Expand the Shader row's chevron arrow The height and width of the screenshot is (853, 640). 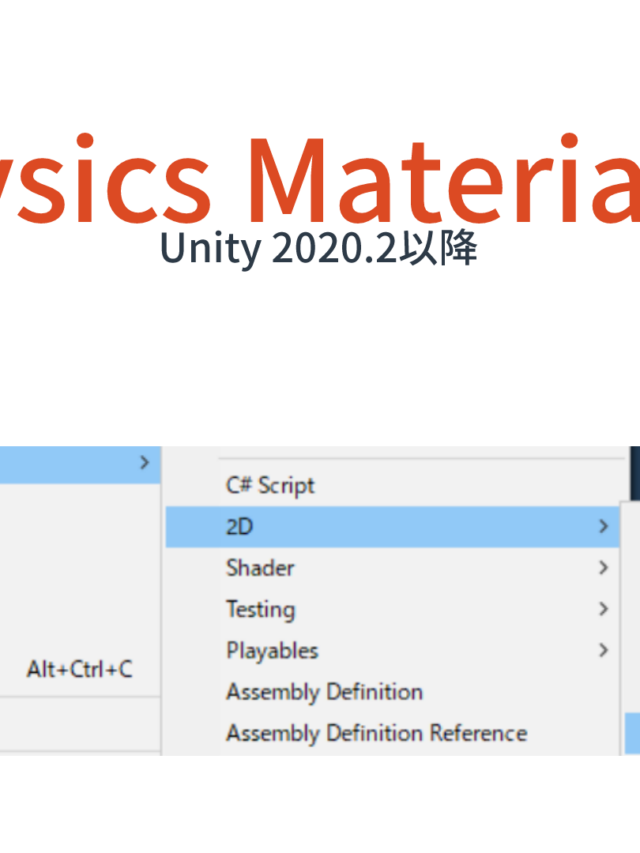[603, 567]
